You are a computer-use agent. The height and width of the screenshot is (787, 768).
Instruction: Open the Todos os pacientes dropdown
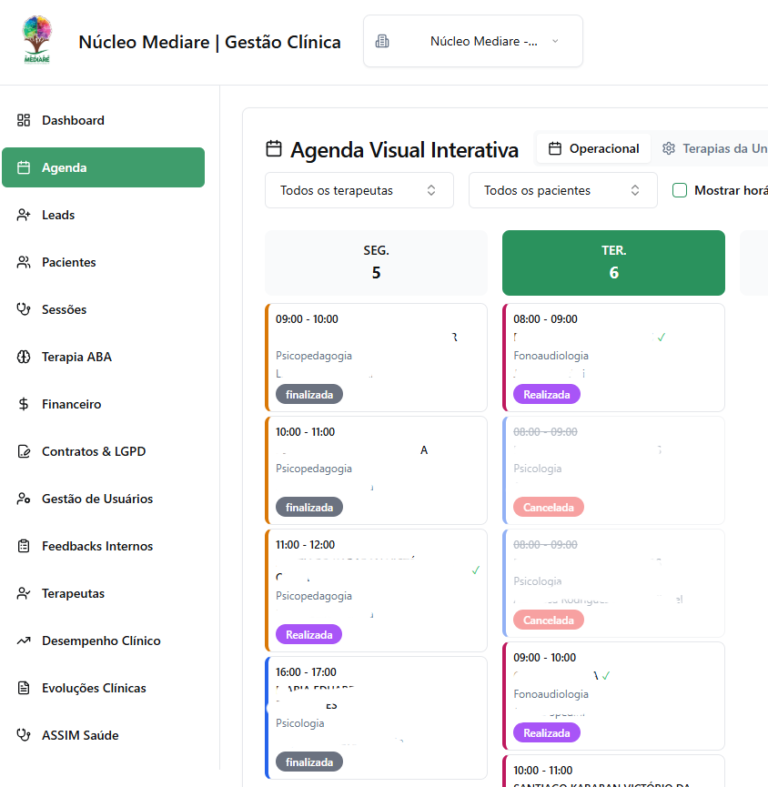(562, 190)
